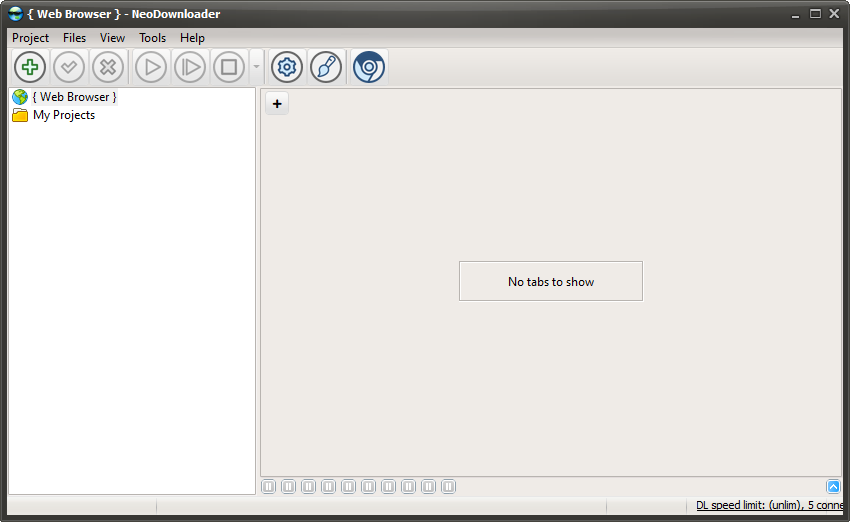
Task: Click the first connection pause indicator
Action: click(268, 487)
